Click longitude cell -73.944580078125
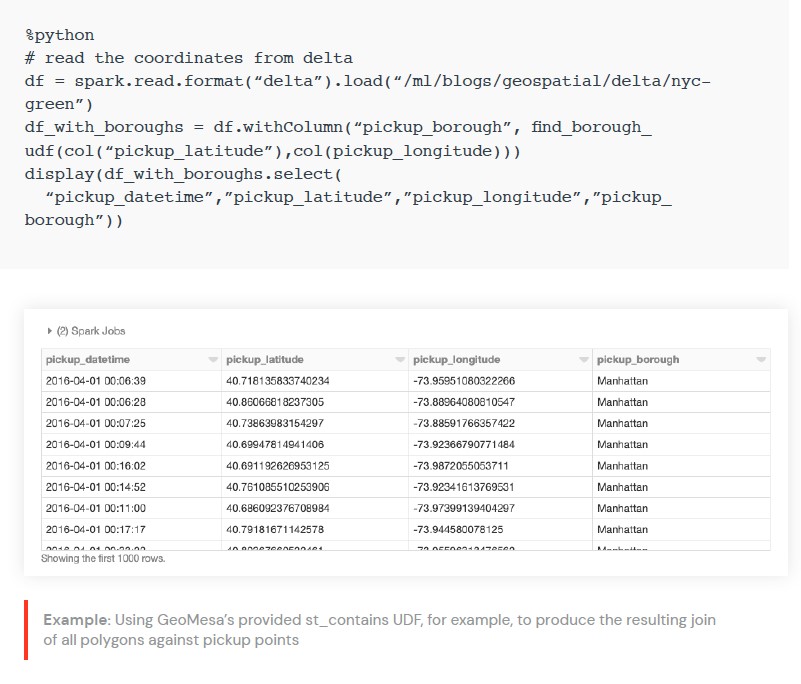 click(458, 529)
